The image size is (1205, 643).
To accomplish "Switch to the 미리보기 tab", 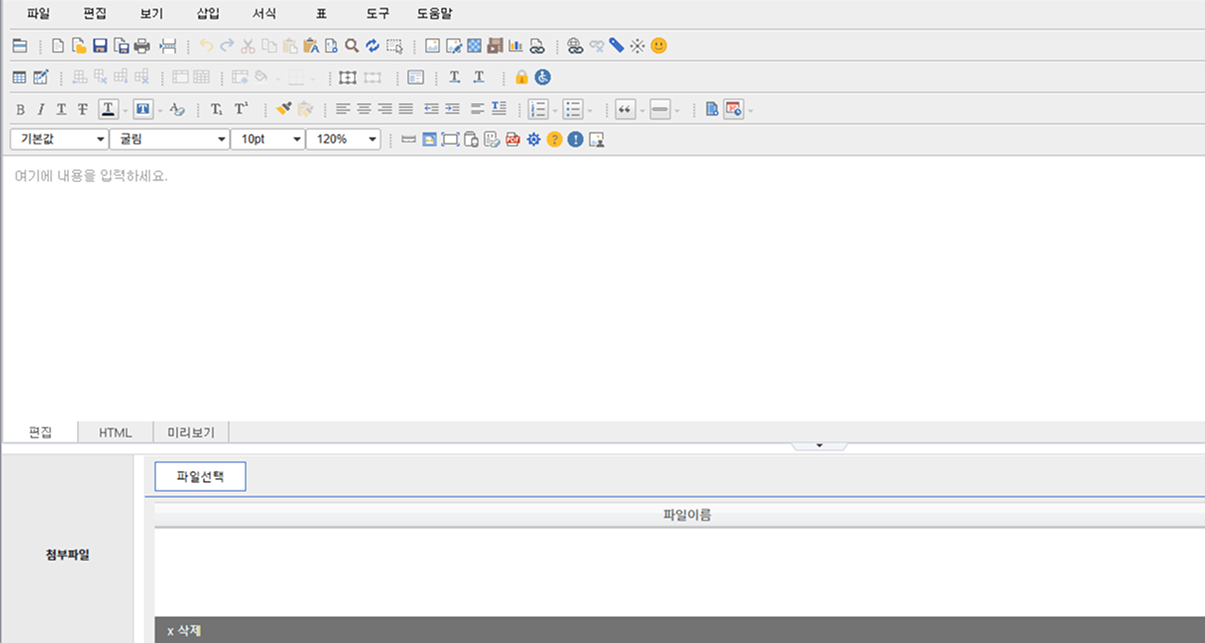I will coord(191,432).
